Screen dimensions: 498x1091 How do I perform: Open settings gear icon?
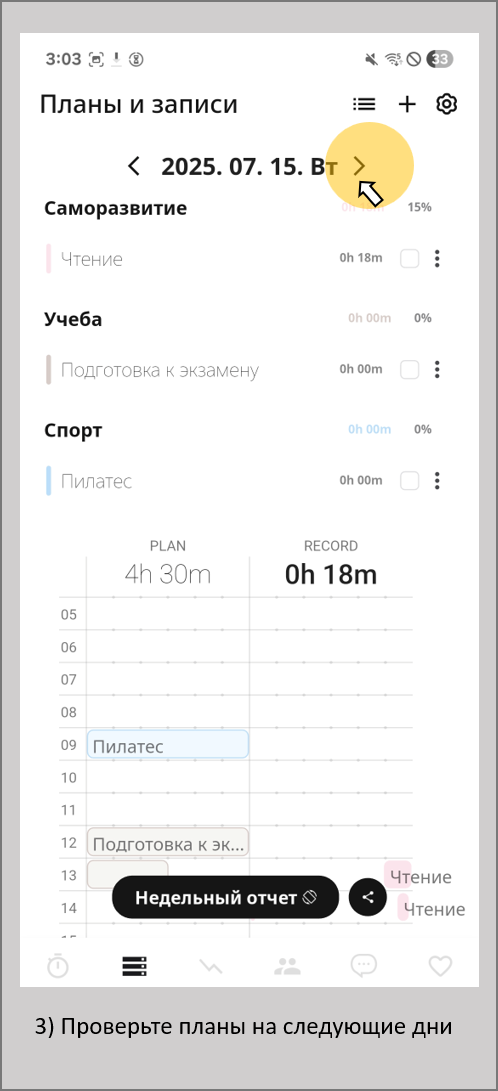[446, 104]
